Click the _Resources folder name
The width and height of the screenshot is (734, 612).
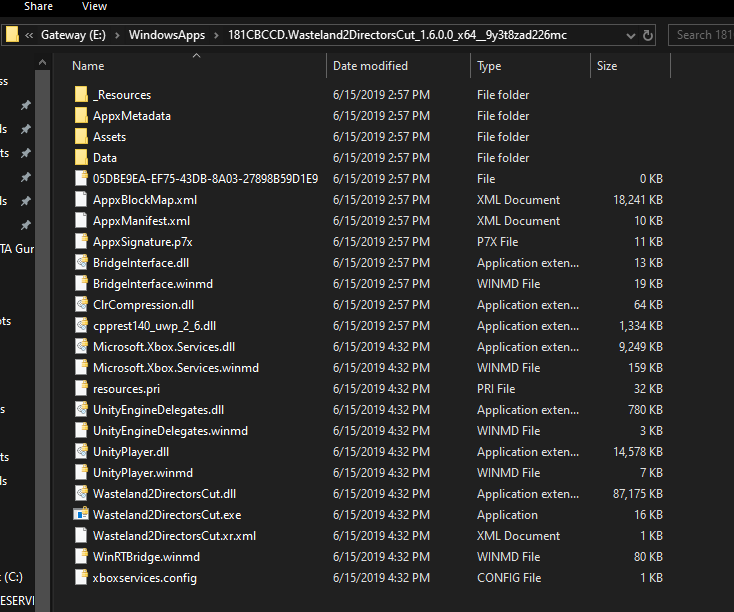pos(122,95)
